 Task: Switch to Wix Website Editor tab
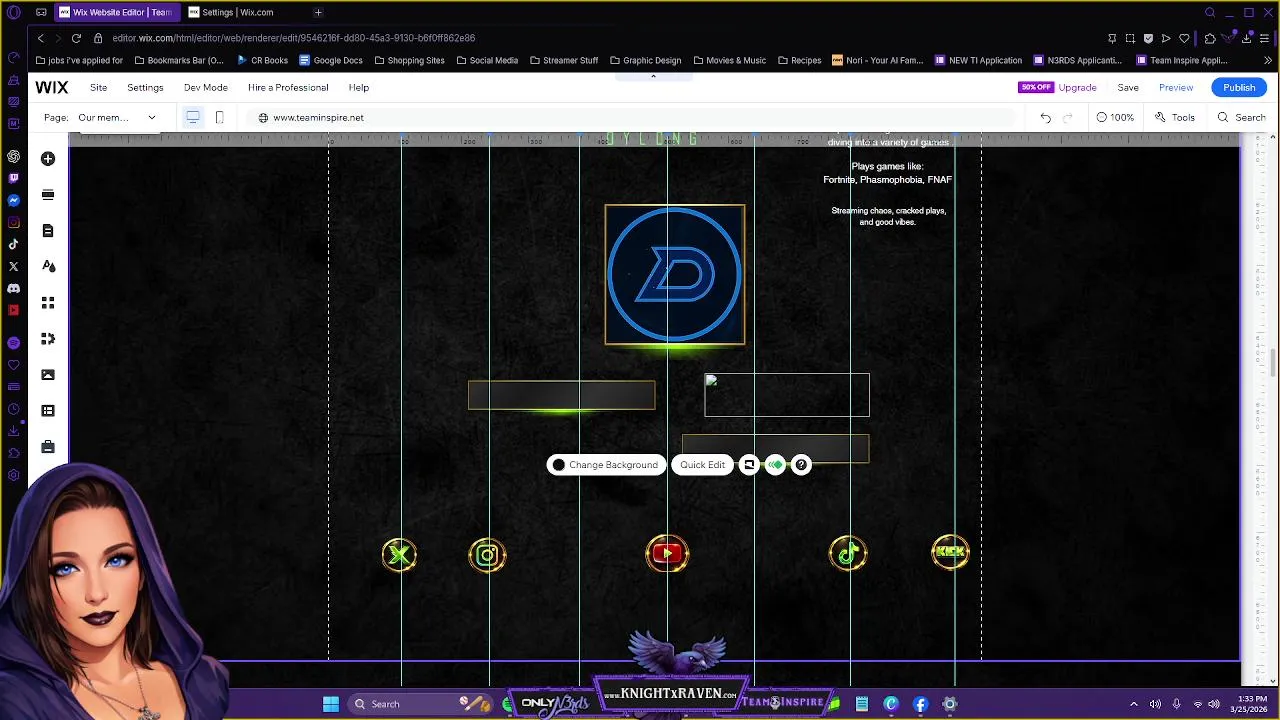[115, 12]
